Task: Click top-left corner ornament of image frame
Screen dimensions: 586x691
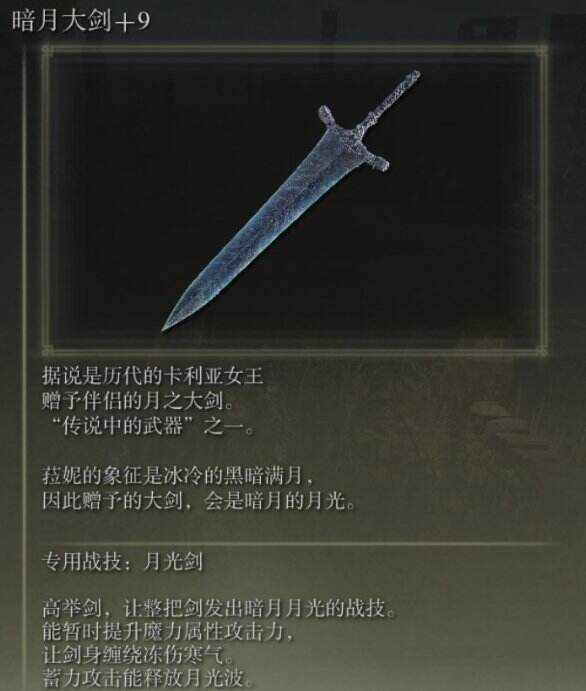Action: 48,51
